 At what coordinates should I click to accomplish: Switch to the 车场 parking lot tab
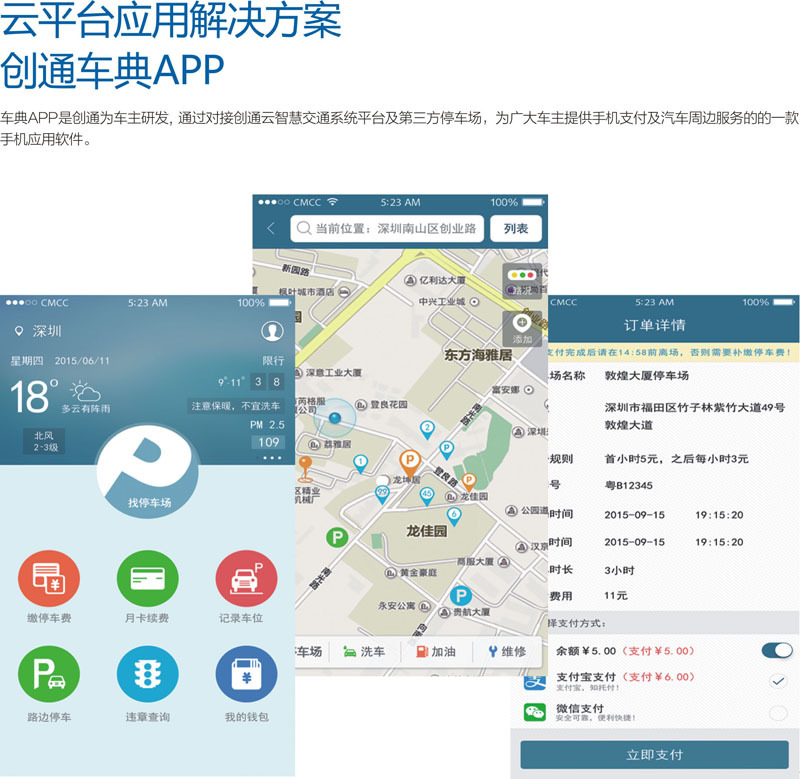[x=309, y=651]
